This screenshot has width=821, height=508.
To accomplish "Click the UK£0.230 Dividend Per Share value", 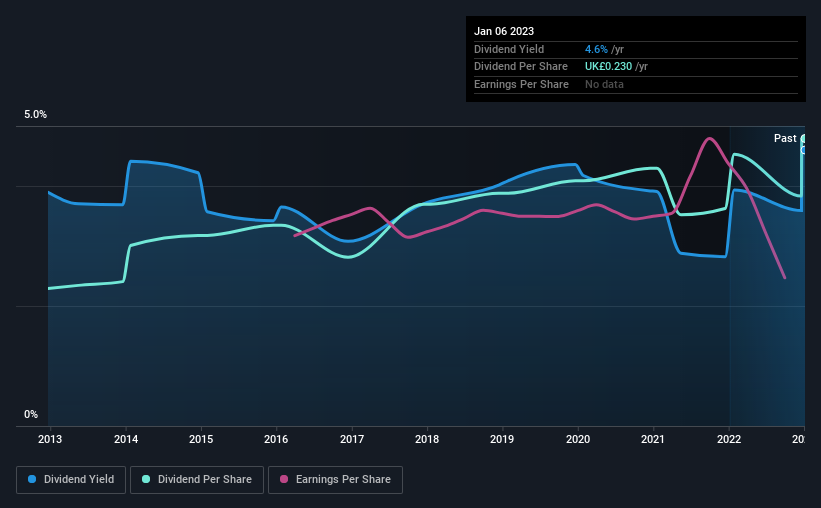I will pyautogui.click(x=608, y=67).
